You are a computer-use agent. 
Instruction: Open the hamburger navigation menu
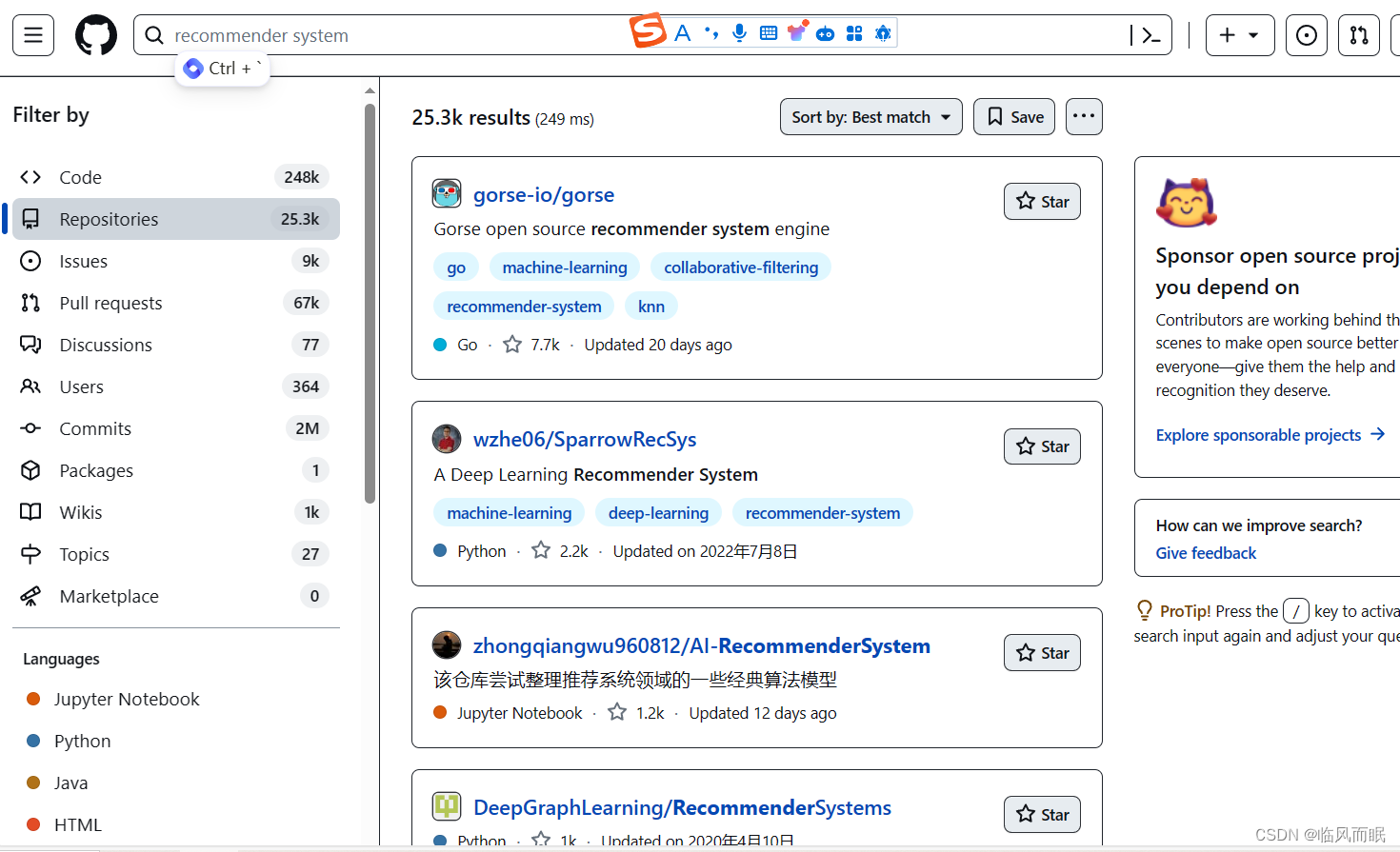point(33,35)
